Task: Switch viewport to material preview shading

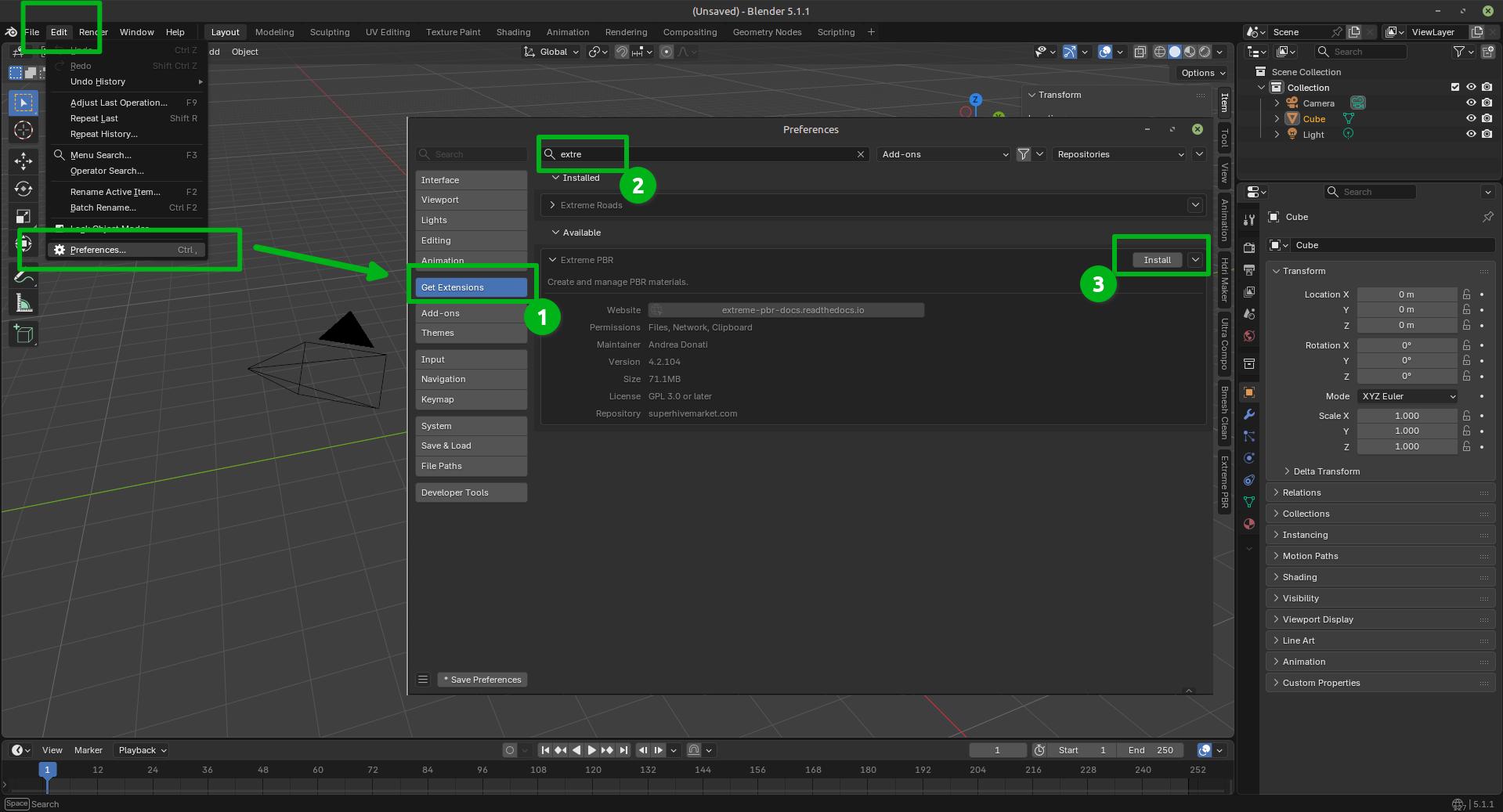Action: point(1190,52)
